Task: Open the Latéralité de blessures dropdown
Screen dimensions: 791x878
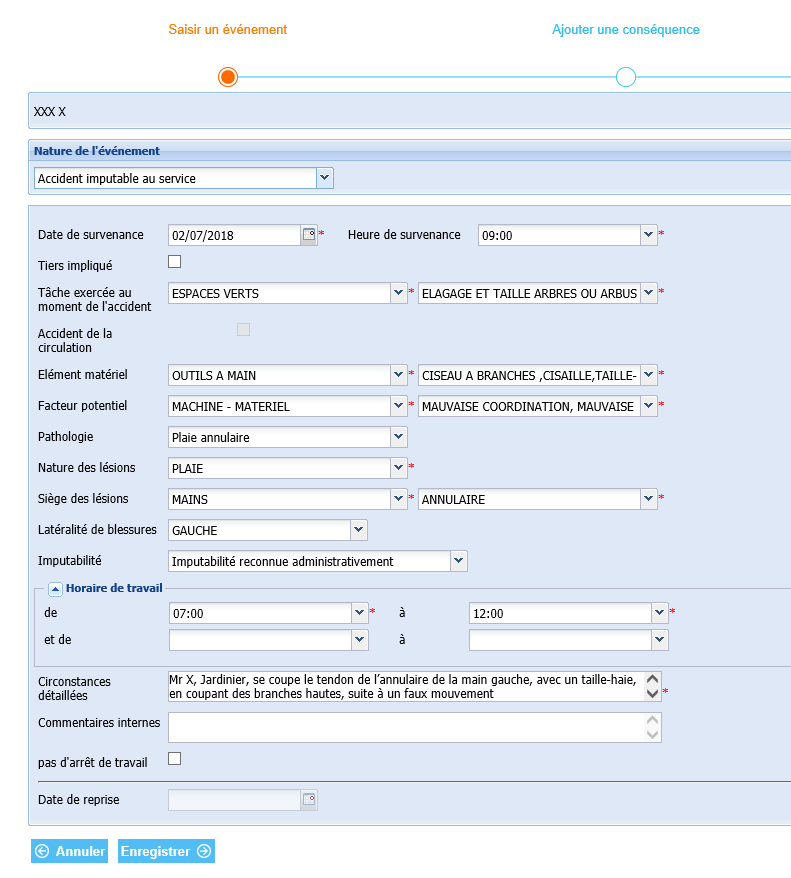Action: pos(359,530)
